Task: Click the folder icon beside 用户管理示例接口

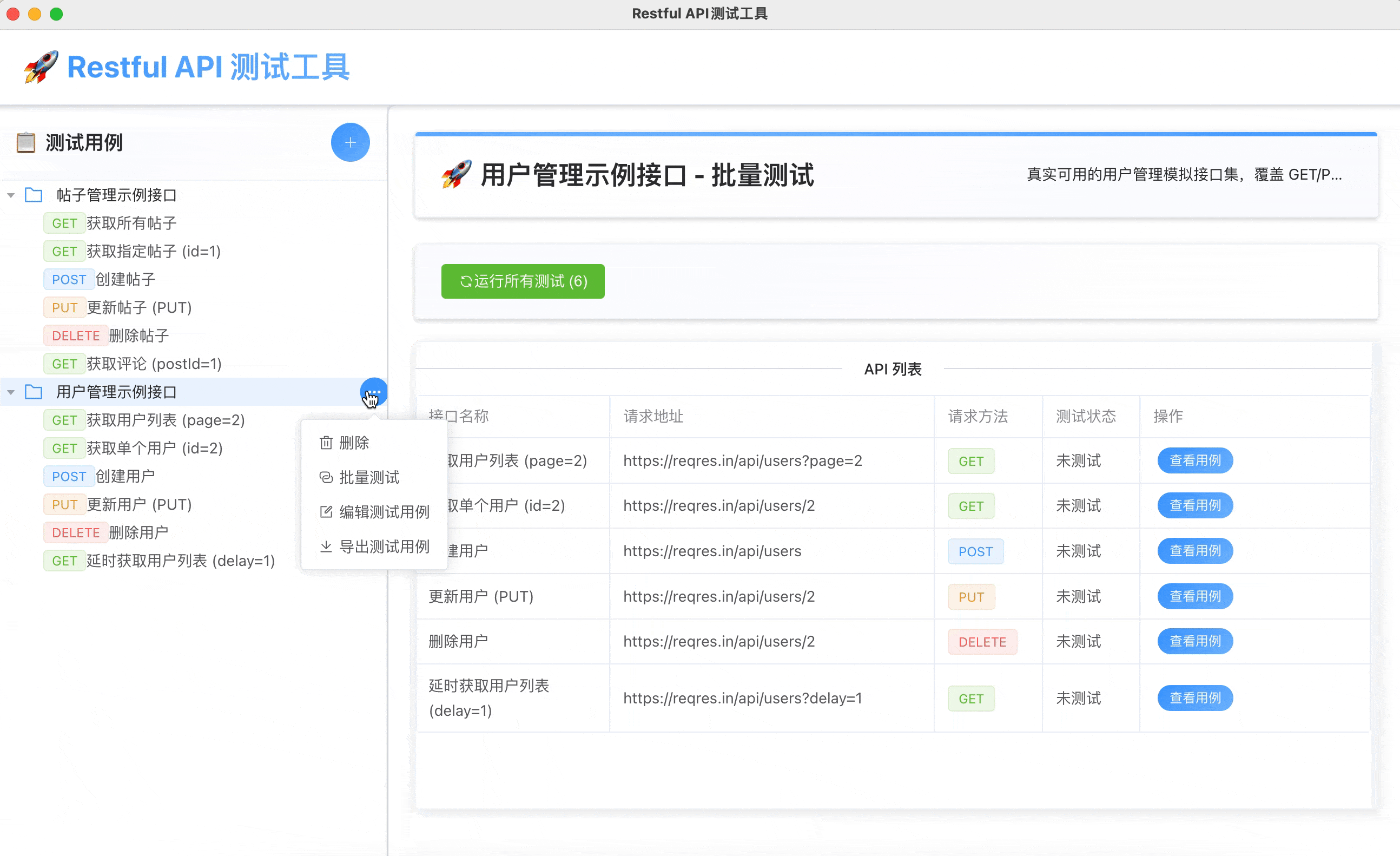Action: (34, 392)
